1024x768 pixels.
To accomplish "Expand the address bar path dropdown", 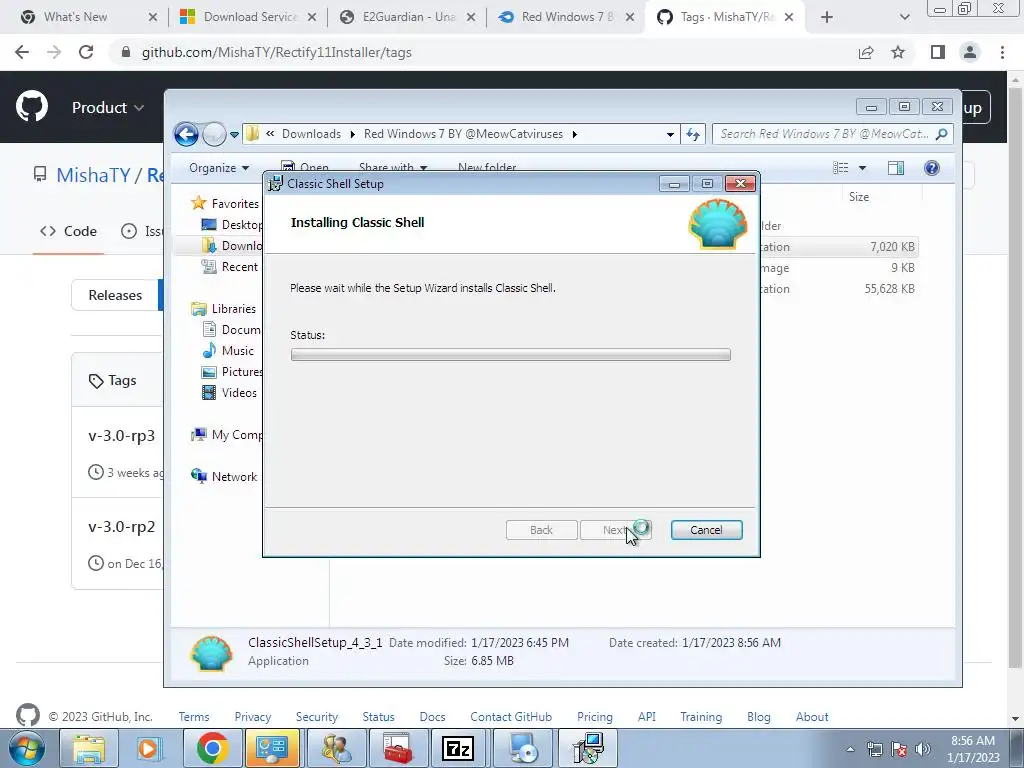I will point(670,135).
